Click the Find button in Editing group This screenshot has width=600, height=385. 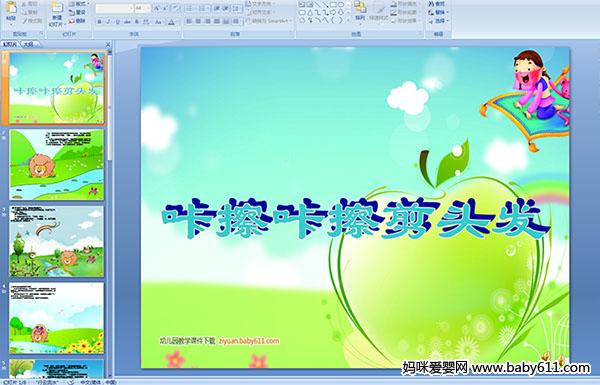coord(438,4)
